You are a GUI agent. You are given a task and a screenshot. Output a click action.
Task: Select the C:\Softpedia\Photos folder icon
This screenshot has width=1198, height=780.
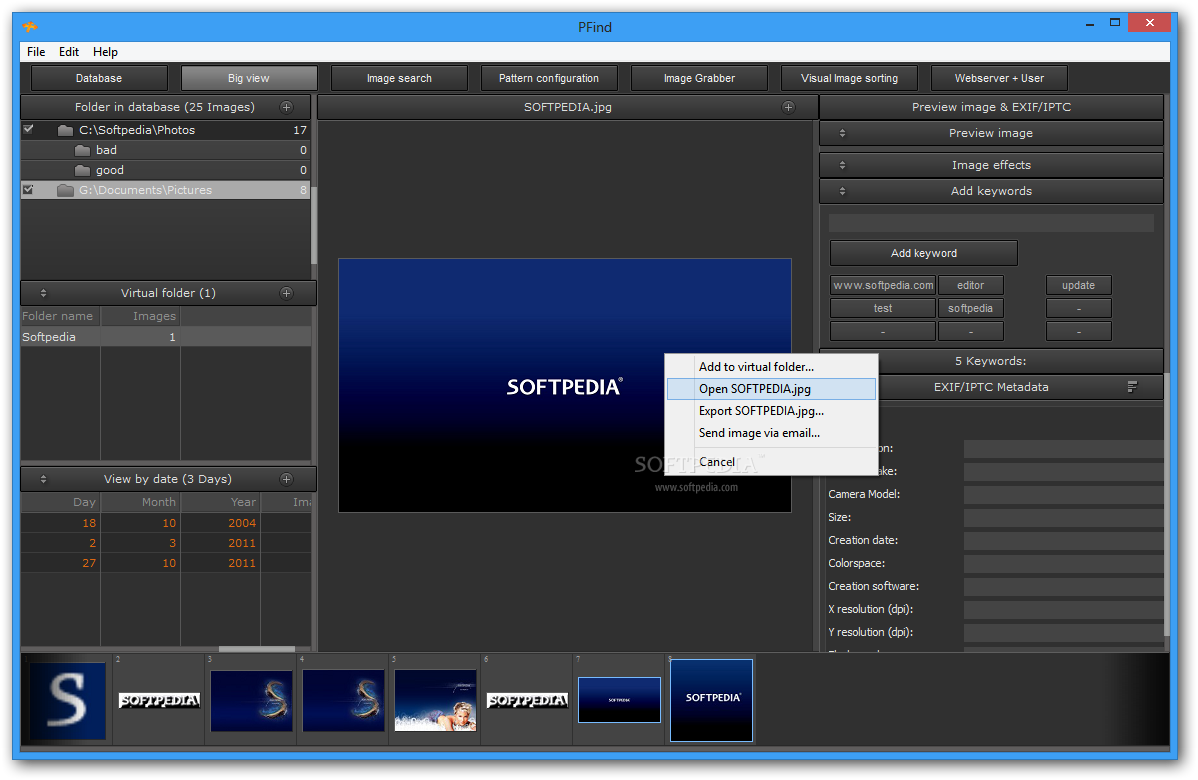(66, 130)
